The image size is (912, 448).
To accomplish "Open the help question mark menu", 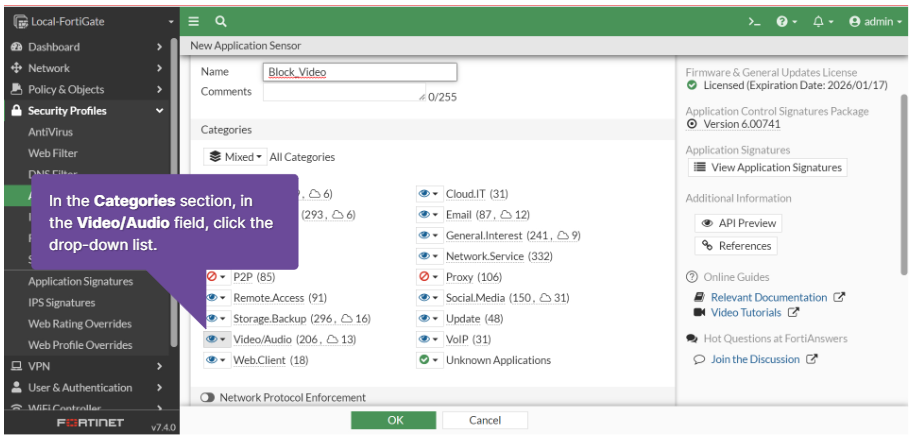I will coord(785,22).
